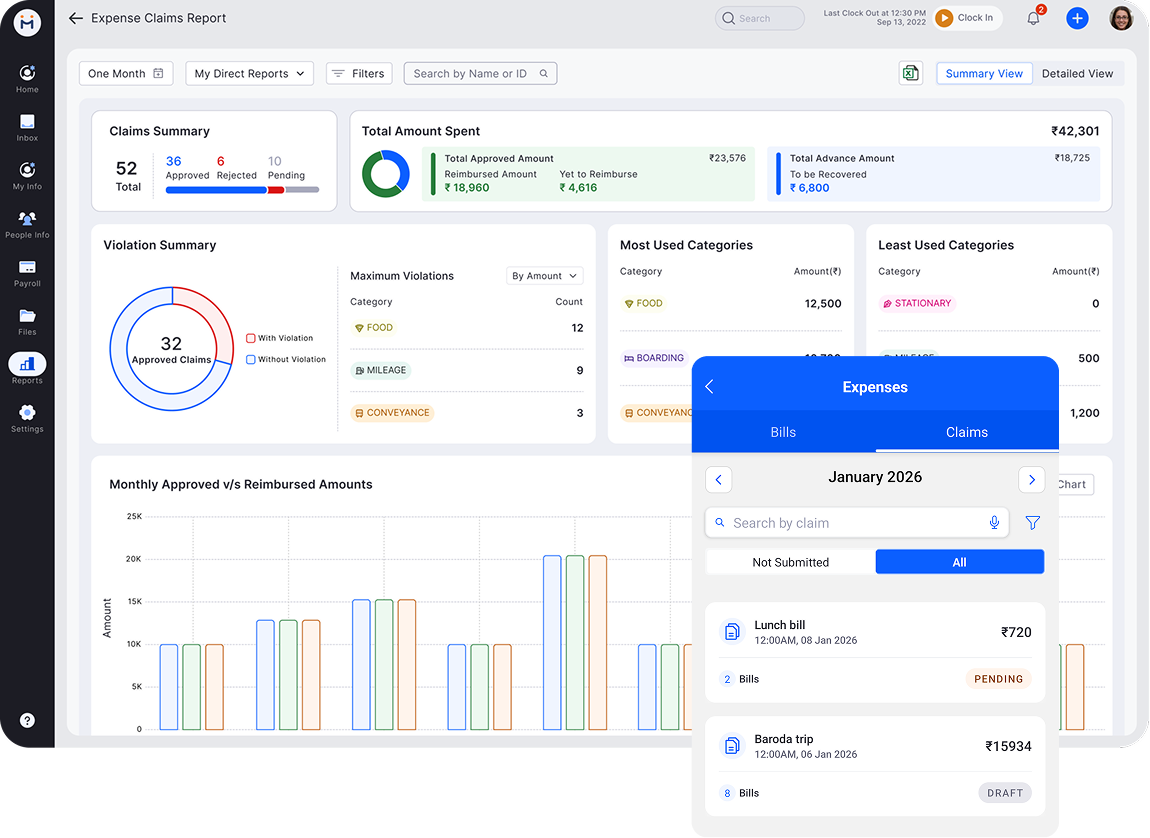
Task: Export report with the Excel icon
Action: pos(910,73)
